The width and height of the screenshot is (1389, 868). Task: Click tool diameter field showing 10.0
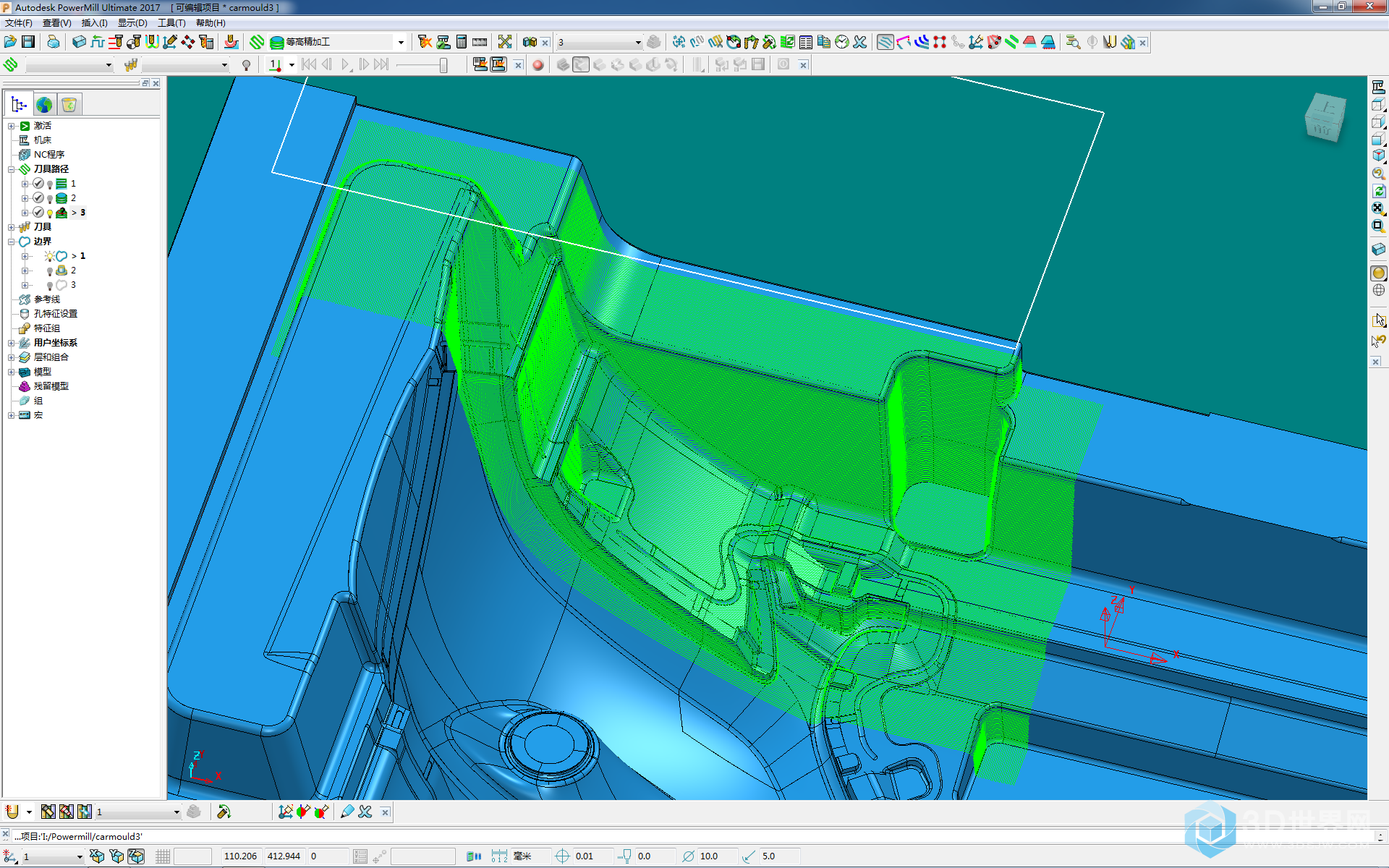[x=718, y=856]
